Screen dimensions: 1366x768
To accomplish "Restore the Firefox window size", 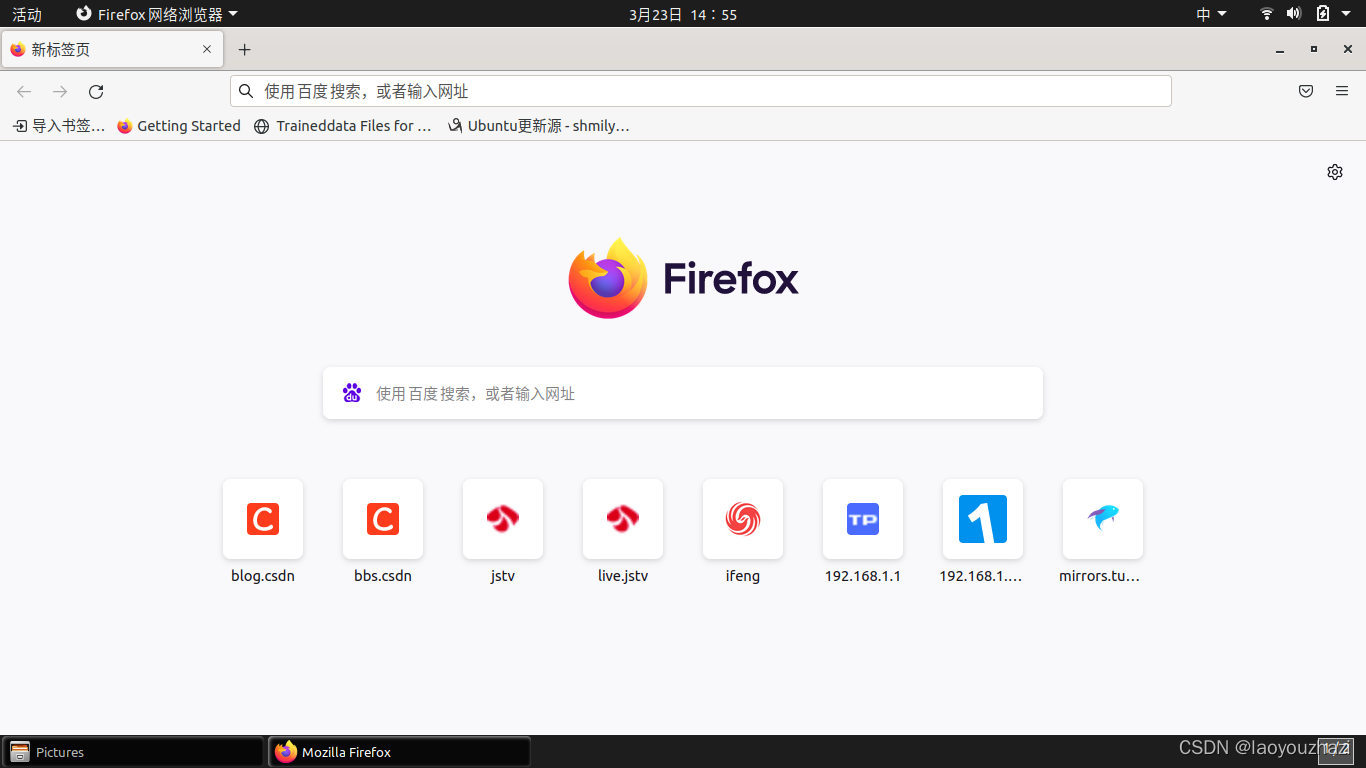I will click(1314, 49).
